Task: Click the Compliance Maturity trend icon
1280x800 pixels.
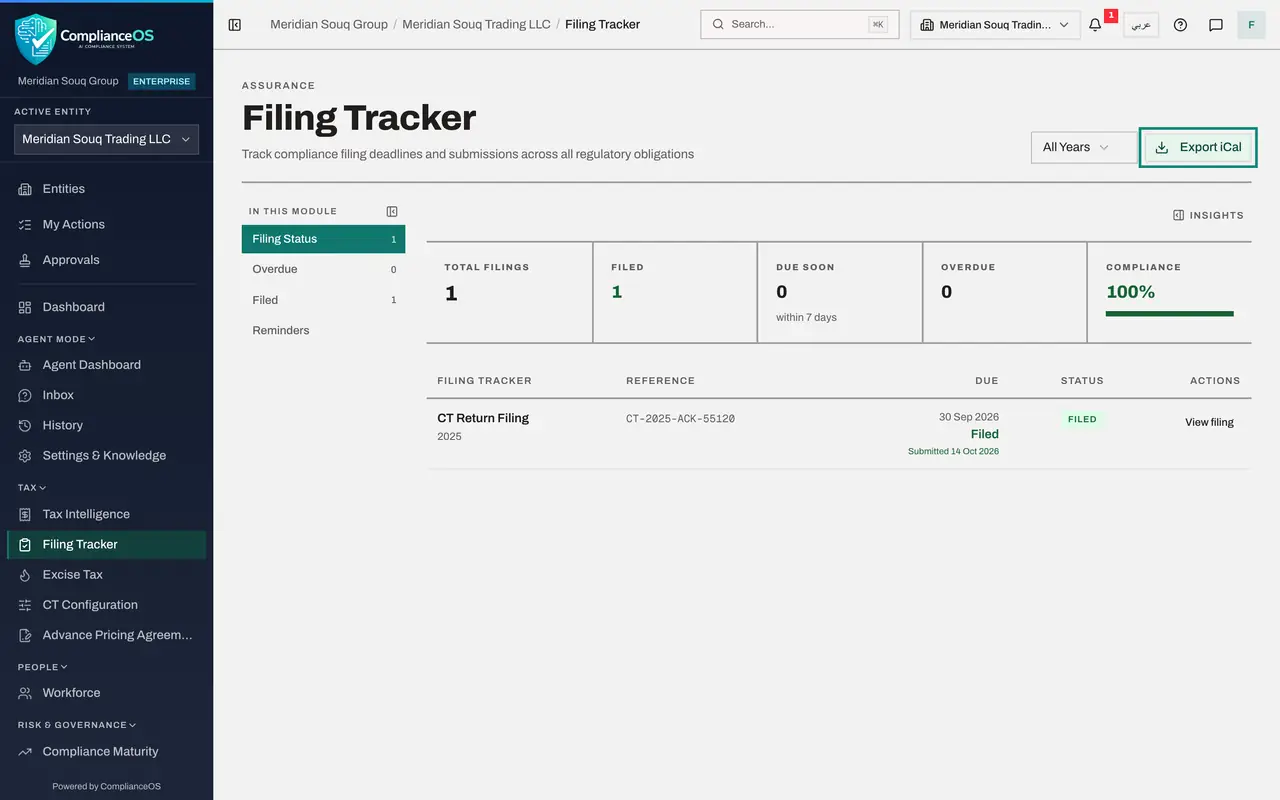Action: pos(25,752)
